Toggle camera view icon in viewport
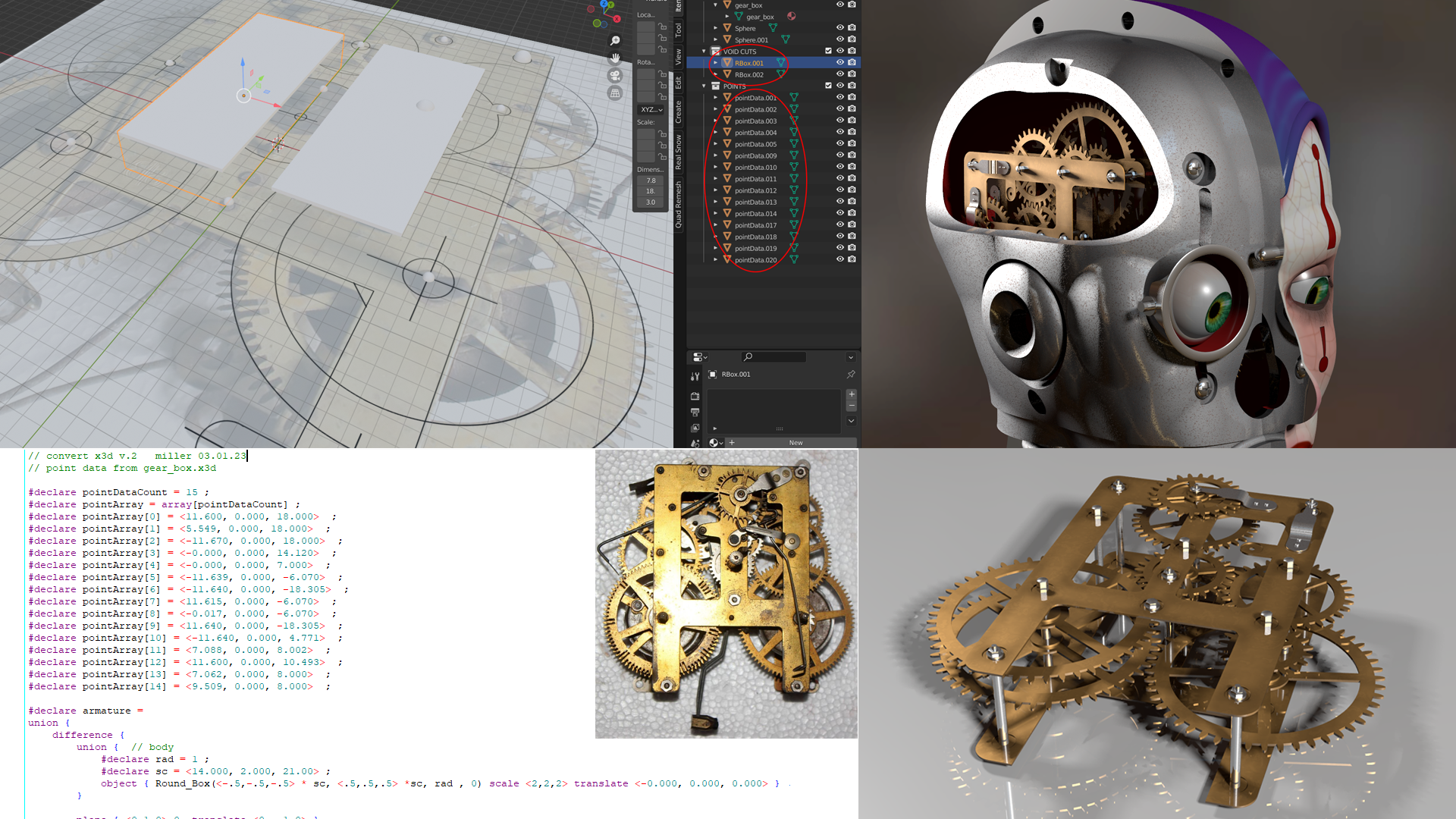The height and width of the screenshot is (819, 1456). pyautogui.click(x=615, y=76)
